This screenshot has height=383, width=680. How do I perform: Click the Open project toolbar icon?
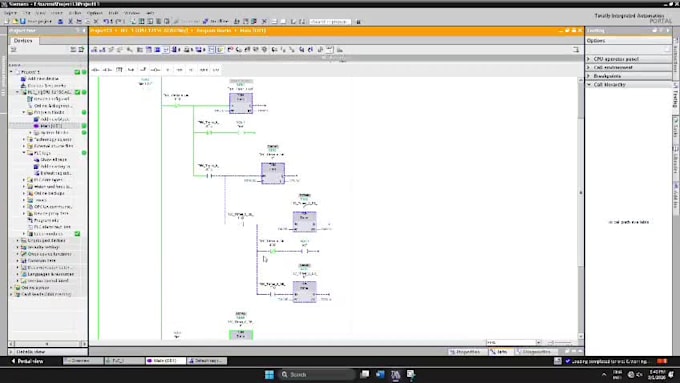(15, 21)
